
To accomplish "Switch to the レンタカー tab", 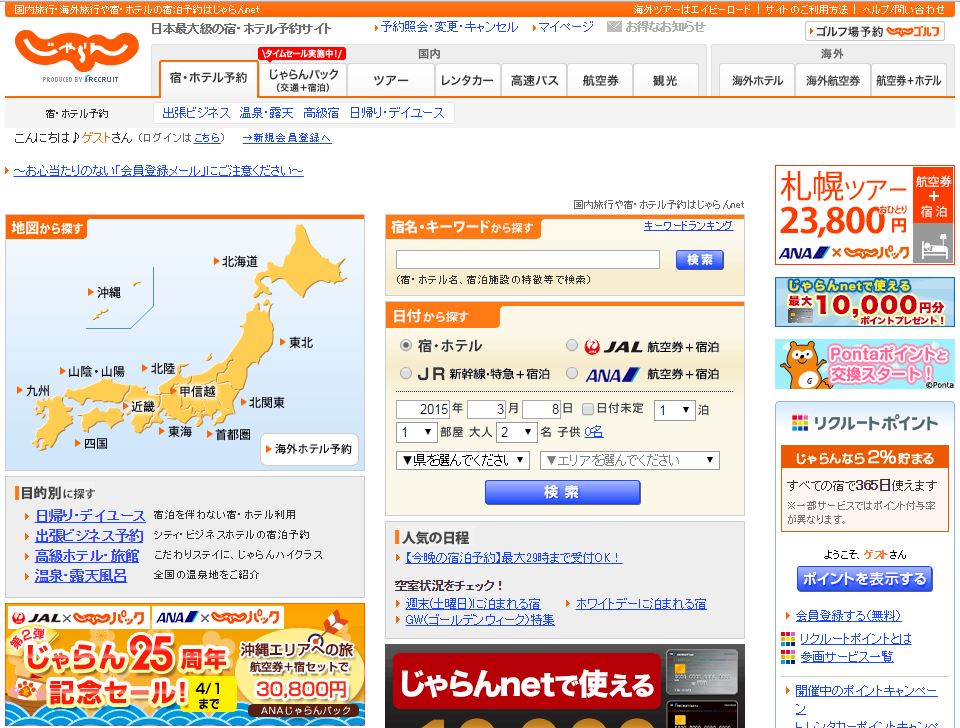I will pyautogui.click(x=466, y=80).
